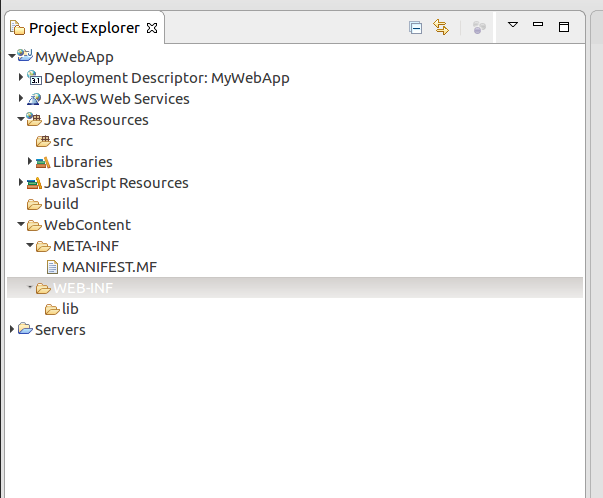The width and height of the screenshot is (603, 498).
Task: Click the JAX-WS Web Services icon
Action: pos(34,99)
